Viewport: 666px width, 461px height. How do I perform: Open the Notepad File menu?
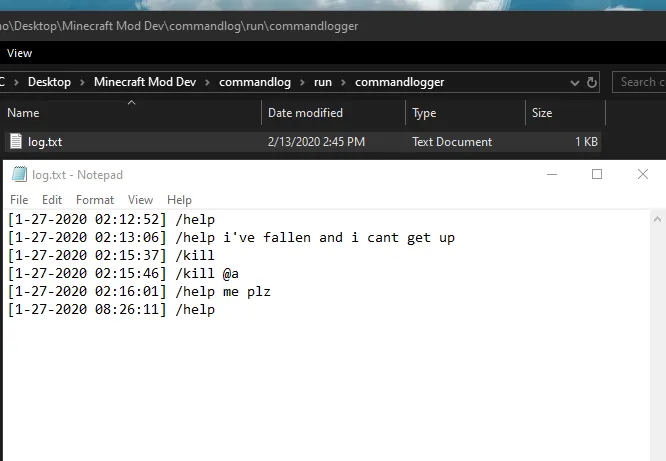tap(19, 200)
